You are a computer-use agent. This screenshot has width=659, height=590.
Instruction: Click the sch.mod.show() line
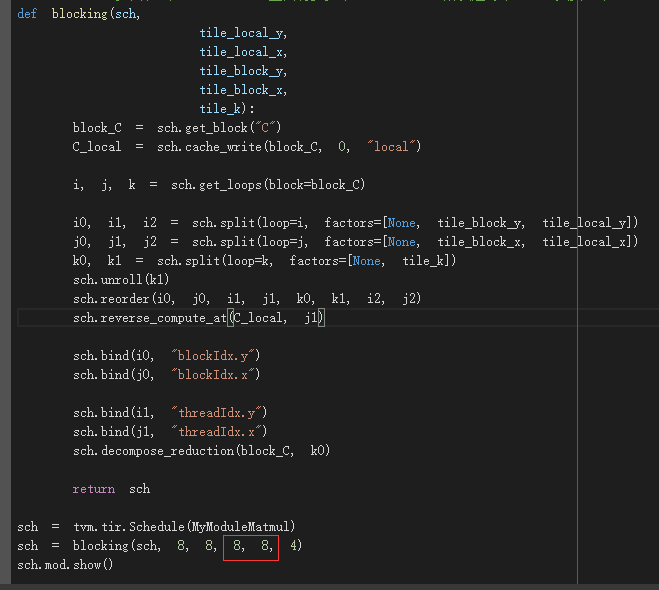point(65,565)
